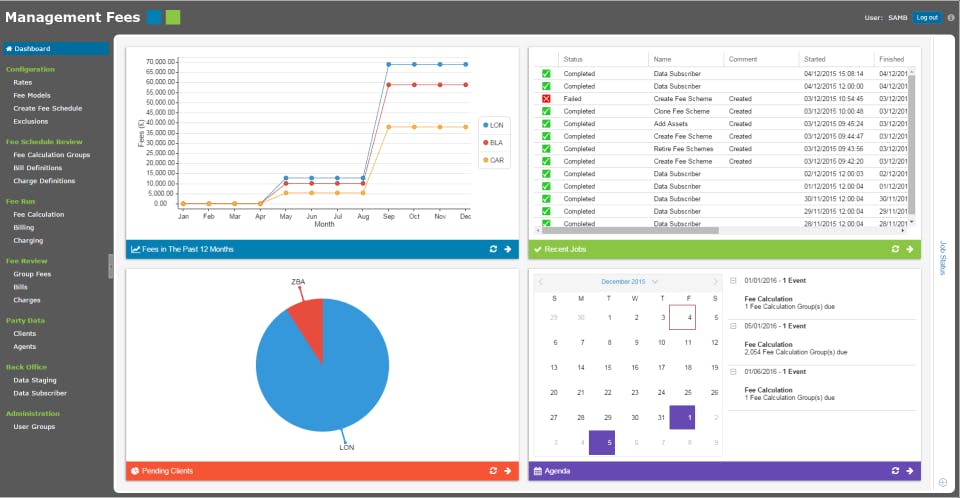This screenshot has width=960, height=498.
Task: Click the Log out button
Action: pos(927,18)
